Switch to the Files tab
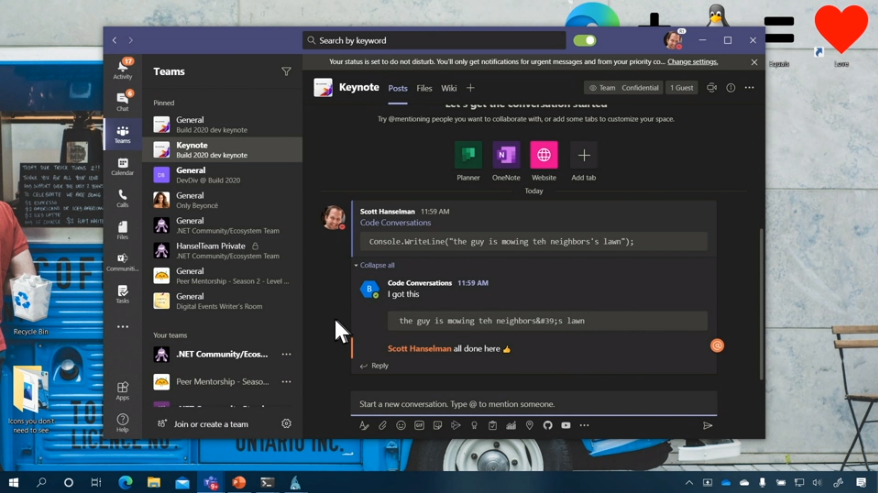The height and width of the screenshot is (493, 878). (424, 88)
